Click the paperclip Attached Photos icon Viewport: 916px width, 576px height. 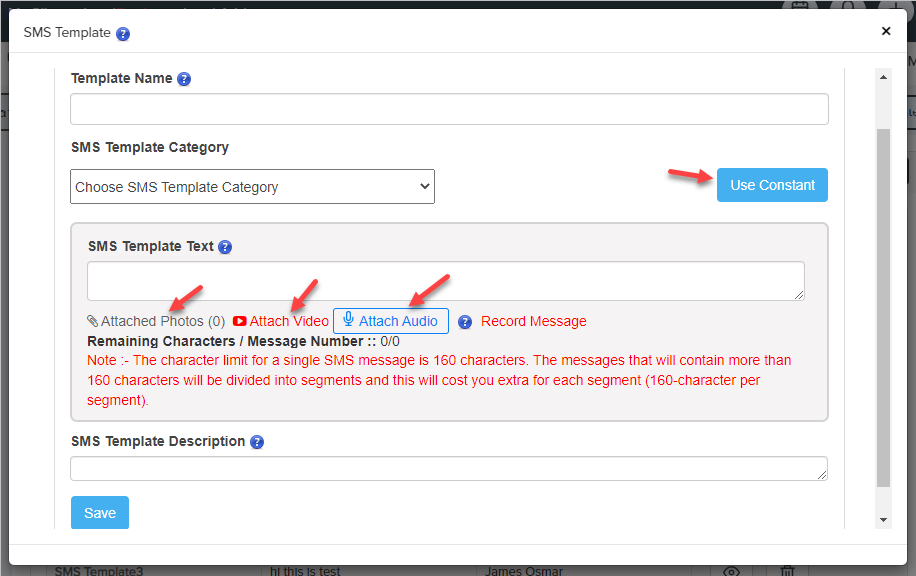pyautogui.click(x=93, y=322)
